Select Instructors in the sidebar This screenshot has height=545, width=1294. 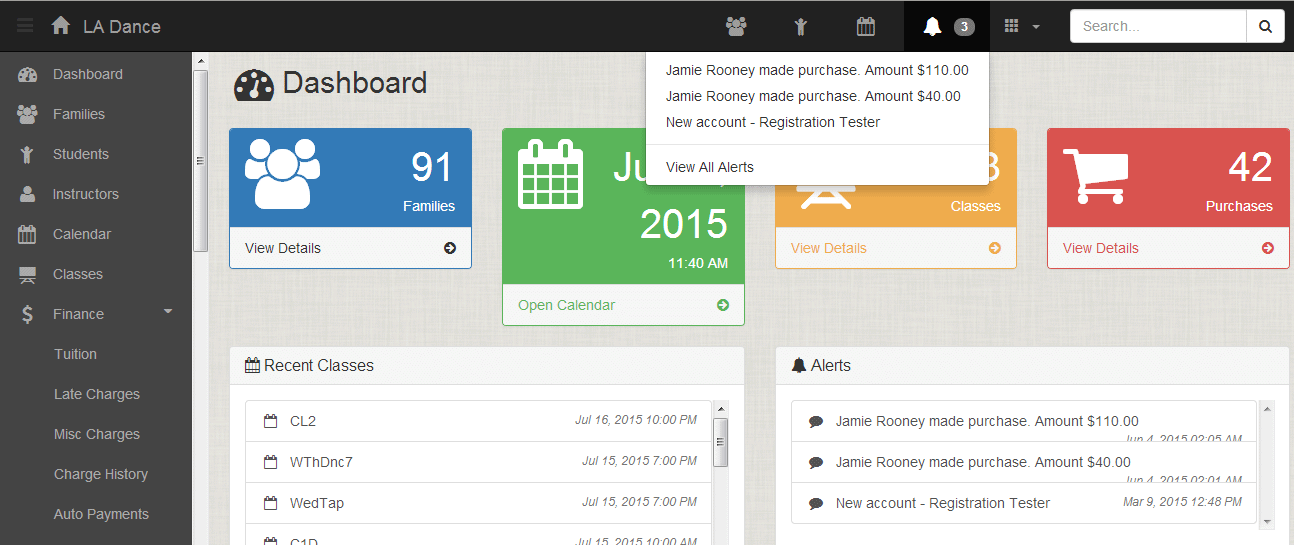(x=85, y=194)
